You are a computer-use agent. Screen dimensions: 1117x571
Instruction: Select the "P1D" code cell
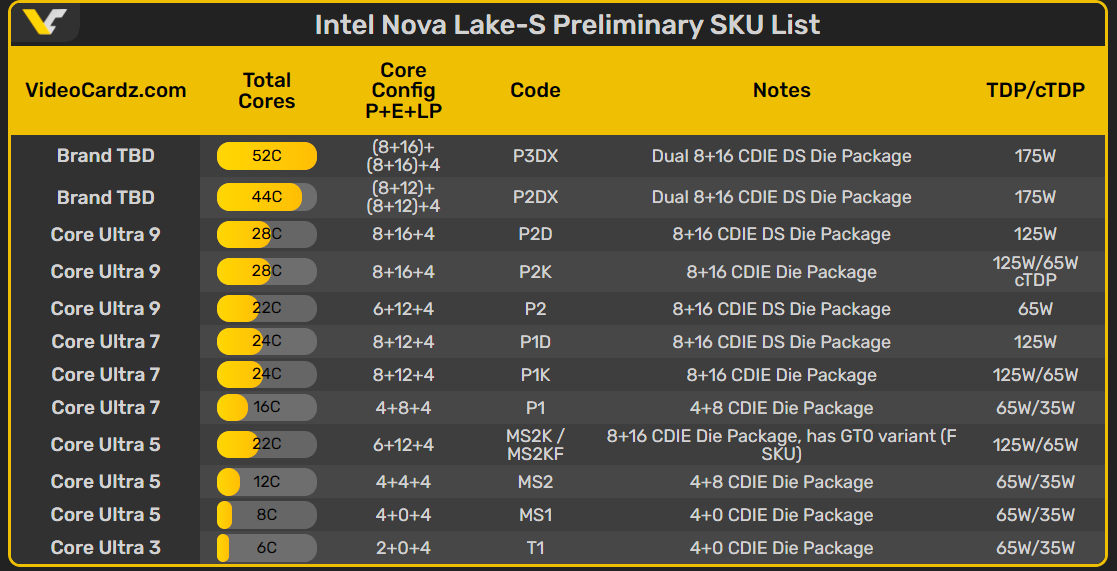[535, 342]
